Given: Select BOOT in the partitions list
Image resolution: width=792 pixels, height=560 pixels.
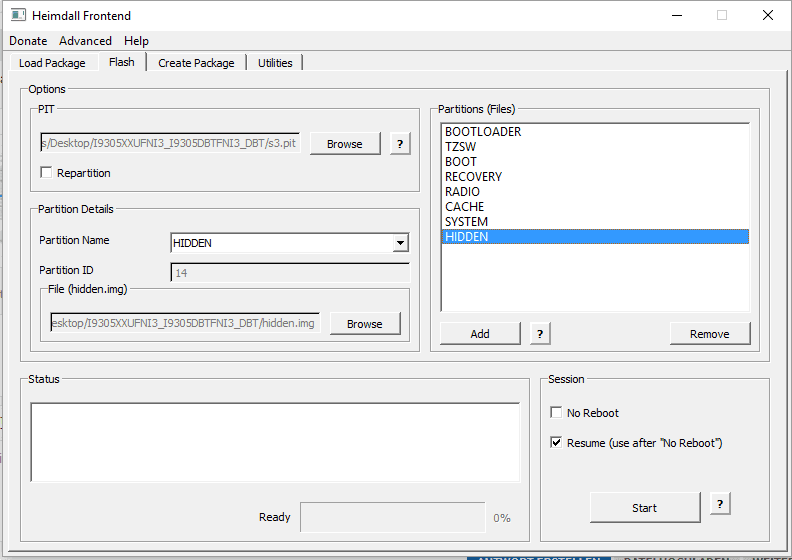Looking at the screenshot, I should pyautogui.click(x=595, y=162).
